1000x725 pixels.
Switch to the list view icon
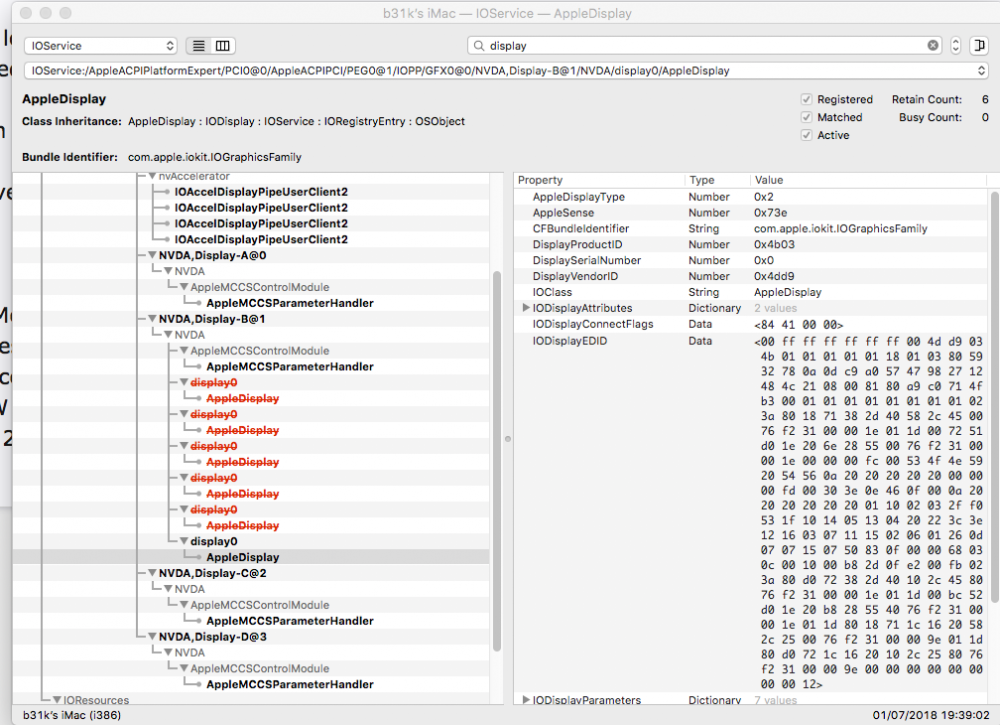(199, 46)
